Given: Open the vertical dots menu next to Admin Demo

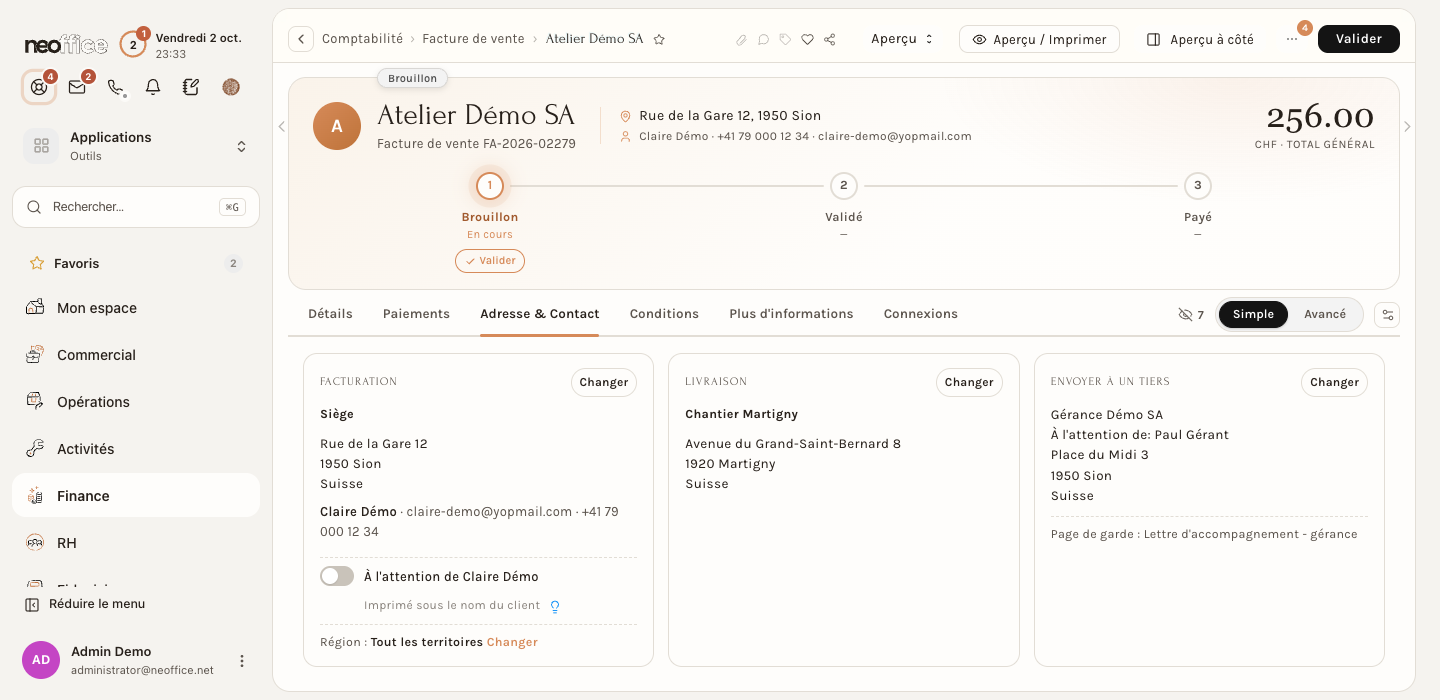Looking at the screenshot, I should [x=241, y=661].
